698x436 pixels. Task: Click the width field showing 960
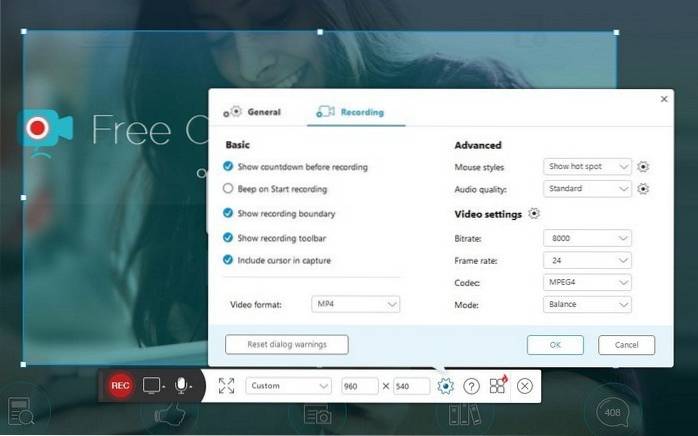[360, 386]
